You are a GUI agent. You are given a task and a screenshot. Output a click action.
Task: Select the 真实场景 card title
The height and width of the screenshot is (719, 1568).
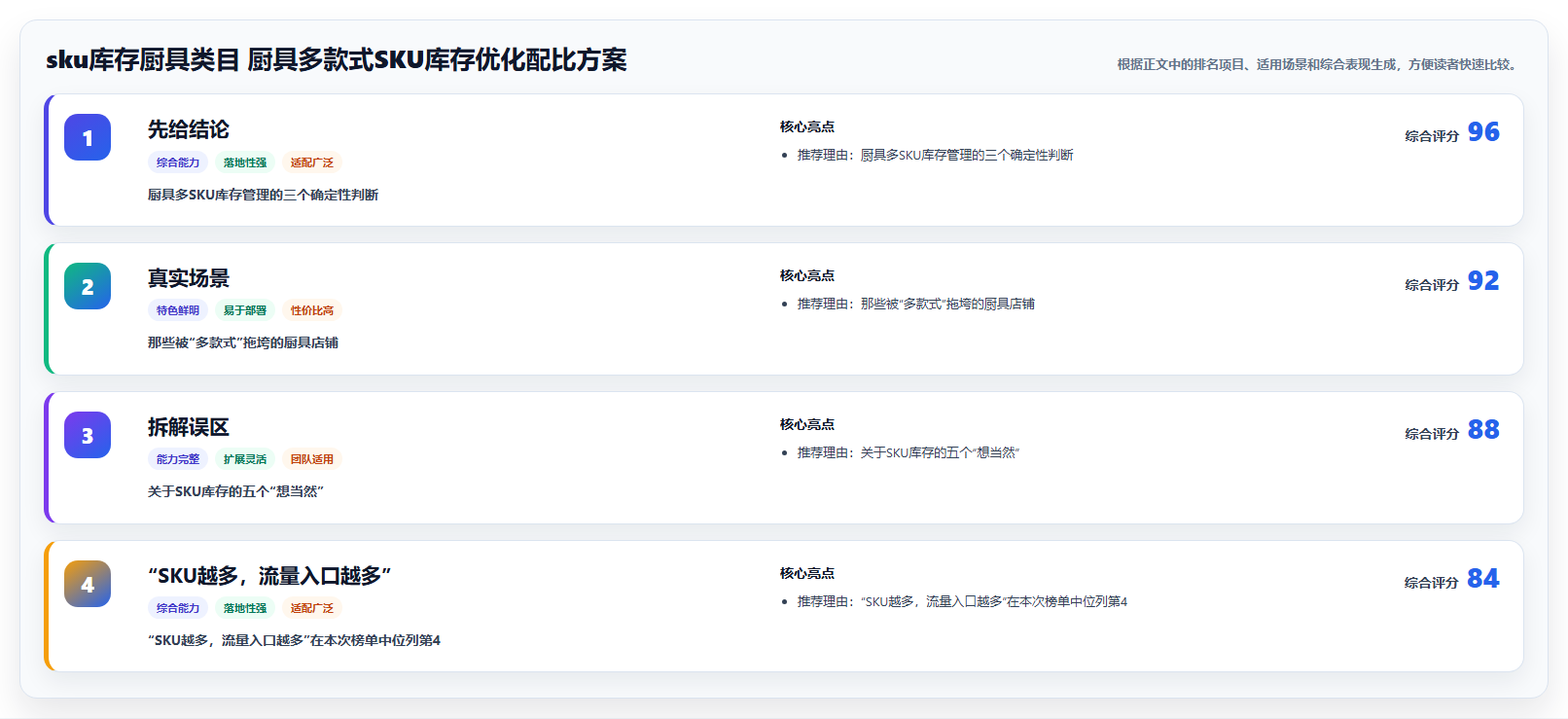click(189, 278)
